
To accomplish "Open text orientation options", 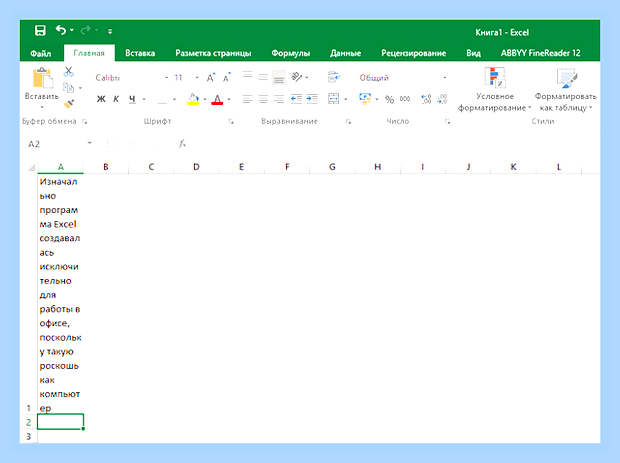I will pos(299,77).
